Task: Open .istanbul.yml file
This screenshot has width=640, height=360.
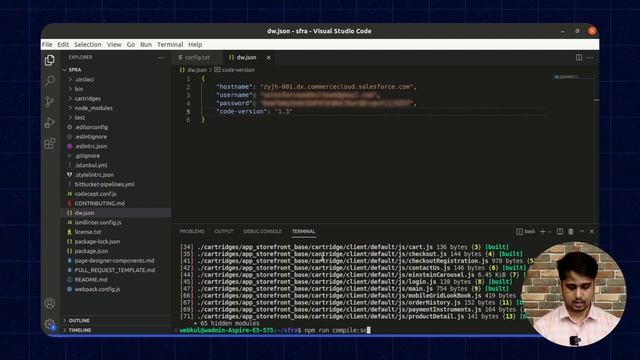Action: [x=116, y=165]
